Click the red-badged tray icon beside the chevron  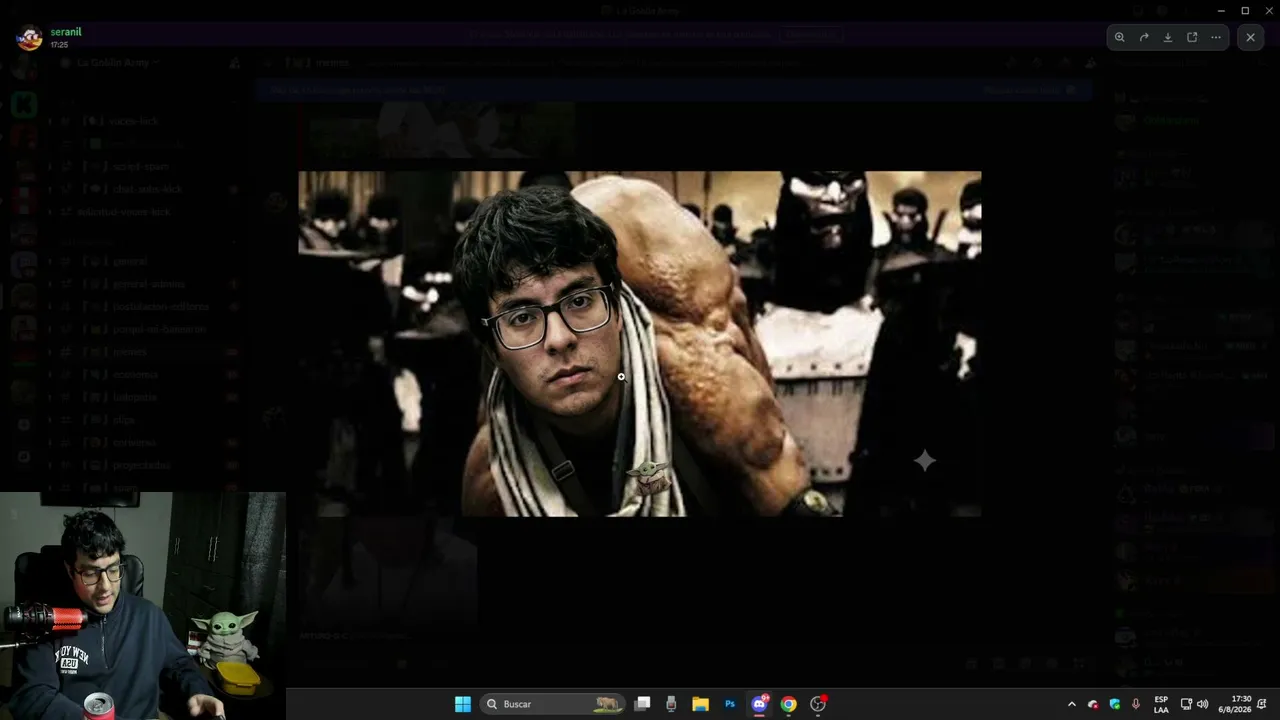(1093, 704)
